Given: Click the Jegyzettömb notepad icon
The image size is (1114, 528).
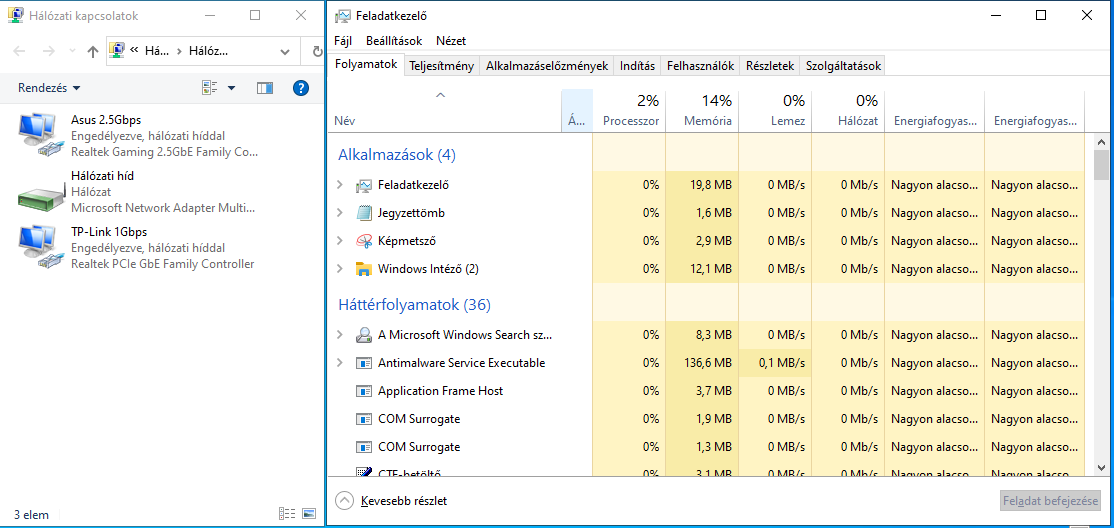Looking at the screenshot, I should 364,212.
